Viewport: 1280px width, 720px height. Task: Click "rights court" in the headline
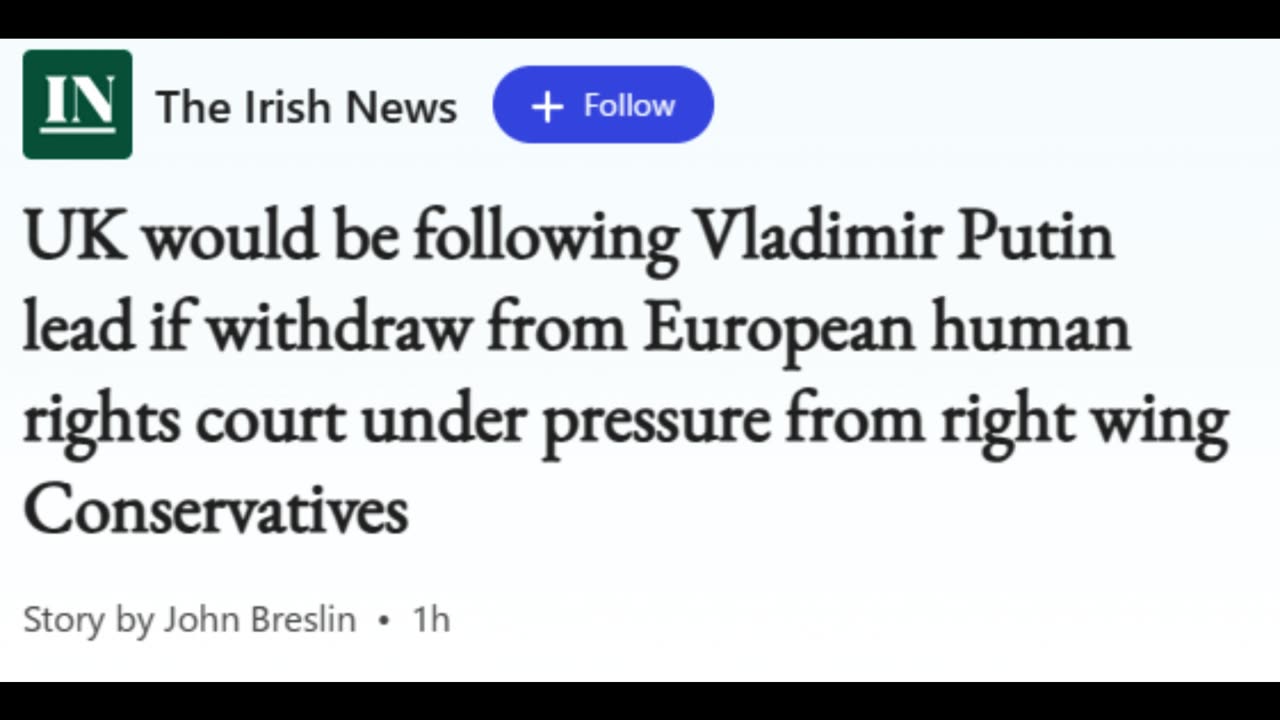click(x=183, y=420)
